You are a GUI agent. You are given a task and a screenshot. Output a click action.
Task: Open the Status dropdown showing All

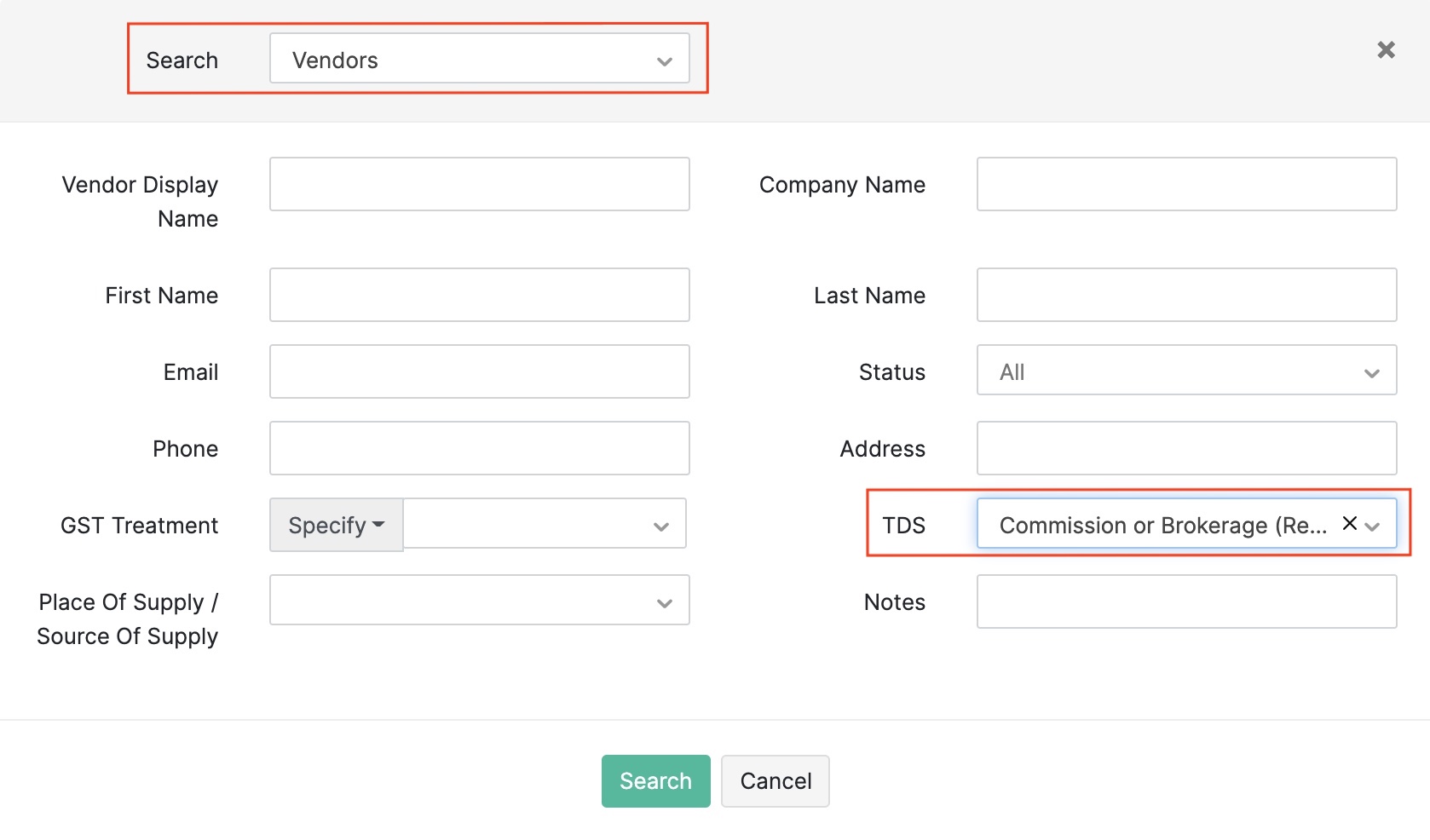tap(1185, 371)
